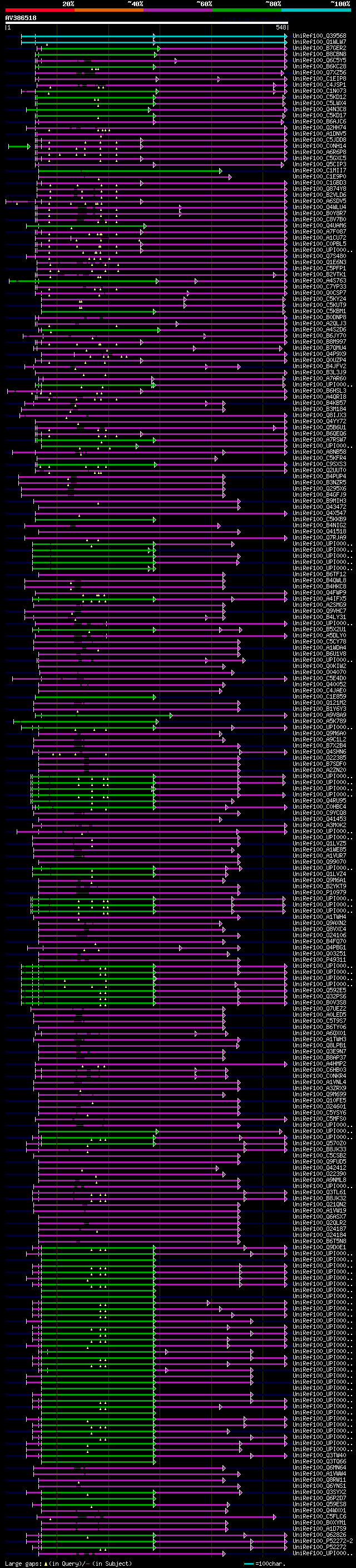Select UniRef100_Q4WLU4 label
356x1568 pixels.
(319, 207)
